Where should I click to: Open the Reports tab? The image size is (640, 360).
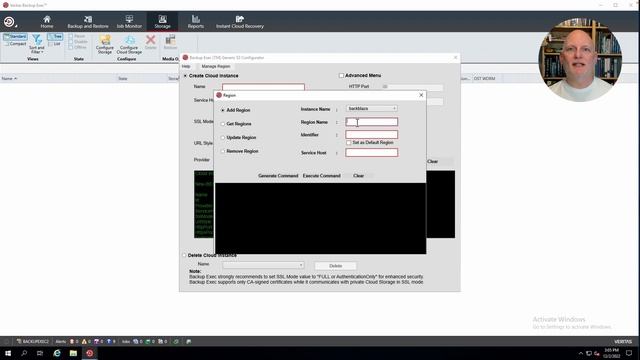(x=196, y=22)
